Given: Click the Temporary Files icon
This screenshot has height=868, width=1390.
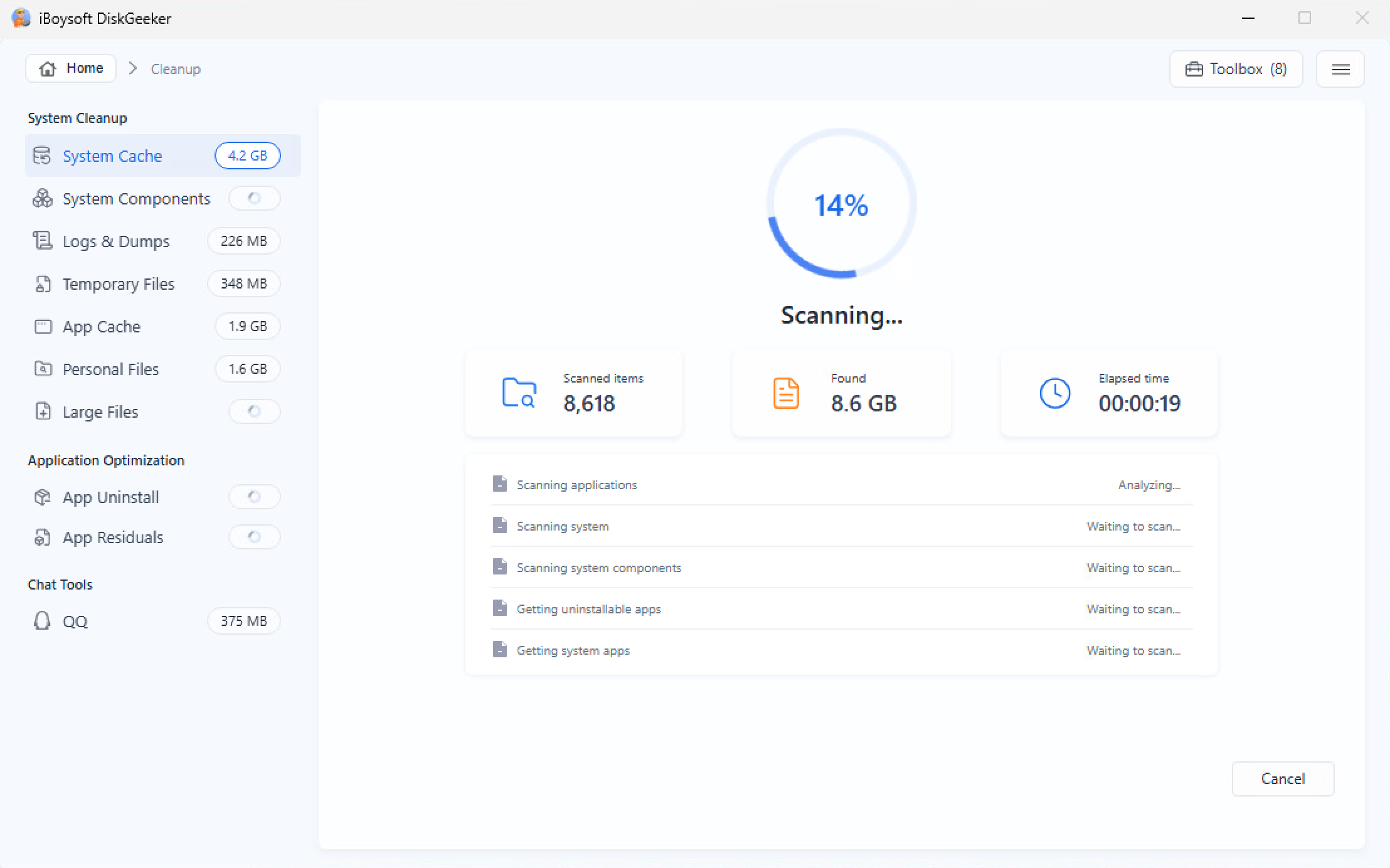Looking at the screenshot, I should click(x=42, y=283).
